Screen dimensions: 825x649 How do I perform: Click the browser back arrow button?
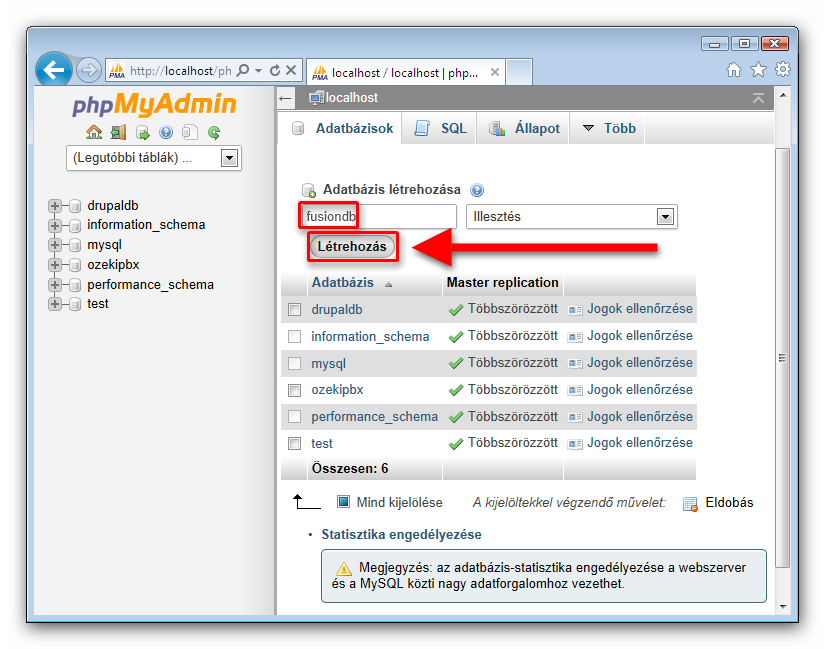54,70
